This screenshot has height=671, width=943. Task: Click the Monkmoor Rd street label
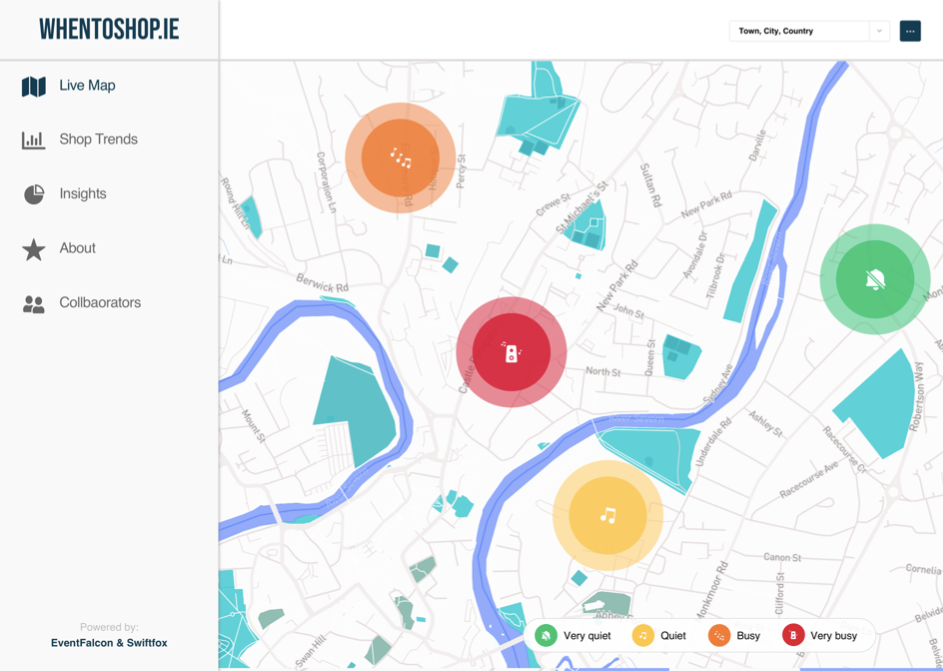coord(713,590)
